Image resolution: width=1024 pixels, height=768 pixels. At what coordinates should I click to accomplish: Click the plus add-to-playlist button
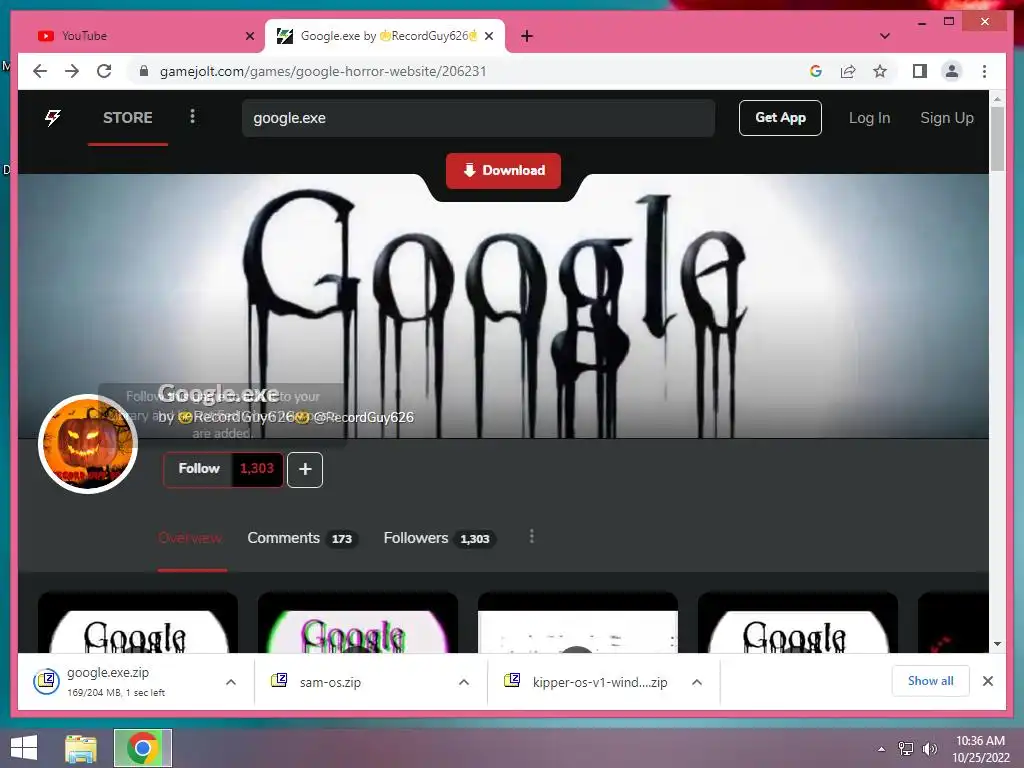tap(305, 470)
